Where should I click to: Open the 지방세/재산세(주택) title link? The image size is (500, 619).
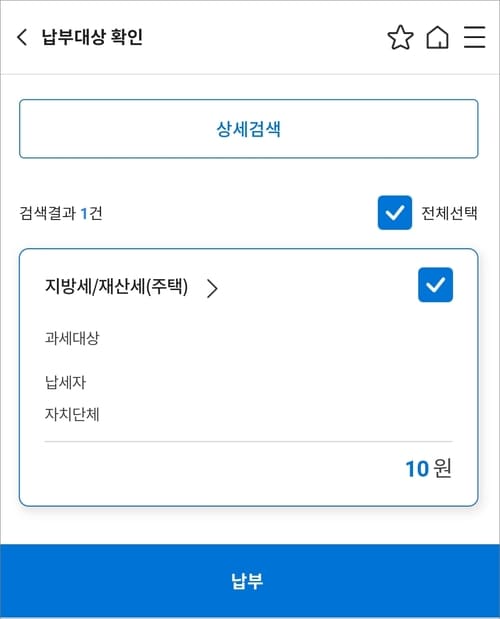116,287
